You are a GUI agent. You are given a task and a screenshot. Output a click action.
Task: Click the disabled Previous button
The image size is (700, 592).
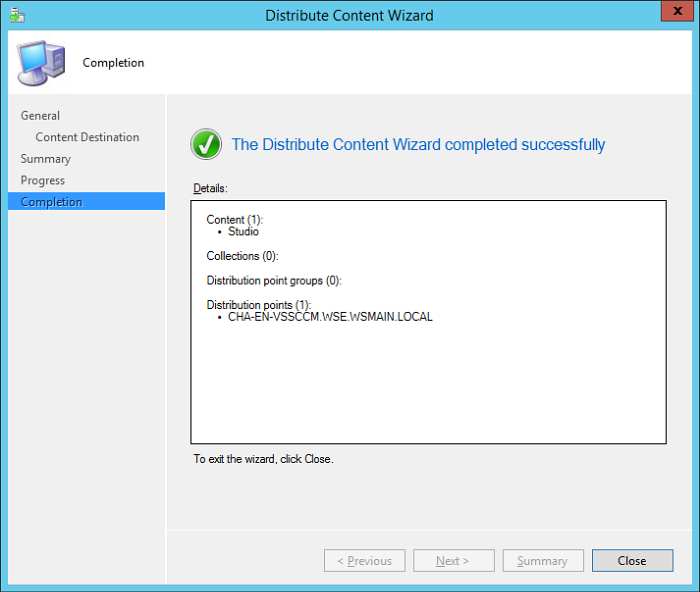click(x=365, y=561)
